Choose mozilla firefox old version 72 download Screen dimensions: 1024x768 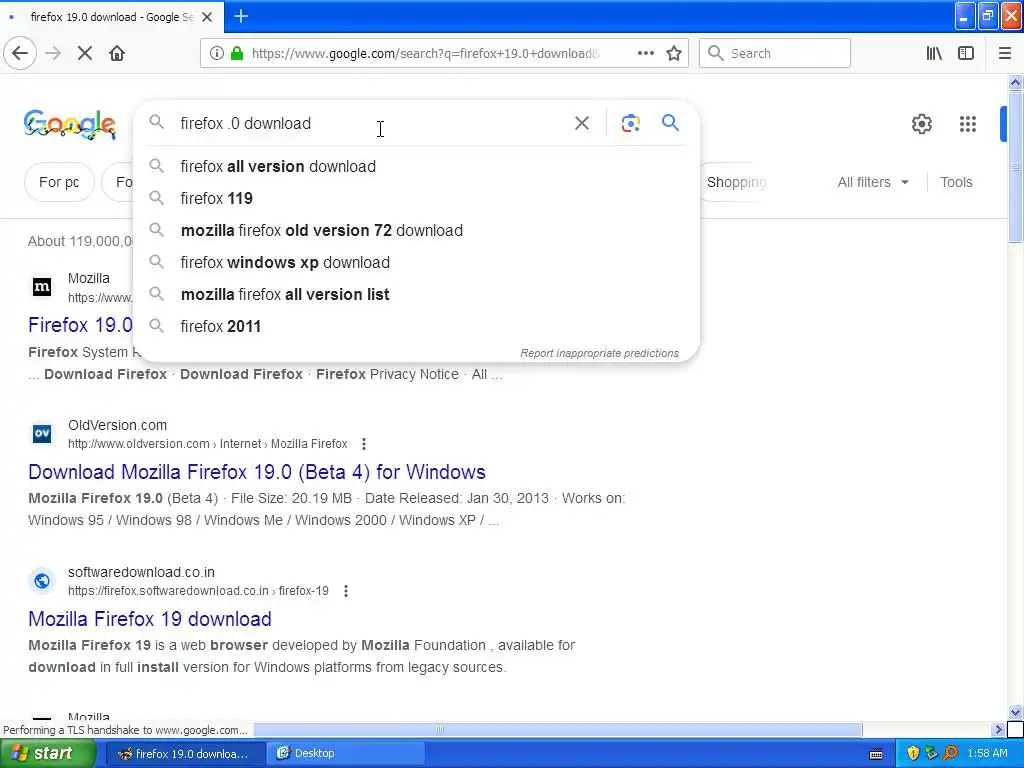tap(416, 231)
